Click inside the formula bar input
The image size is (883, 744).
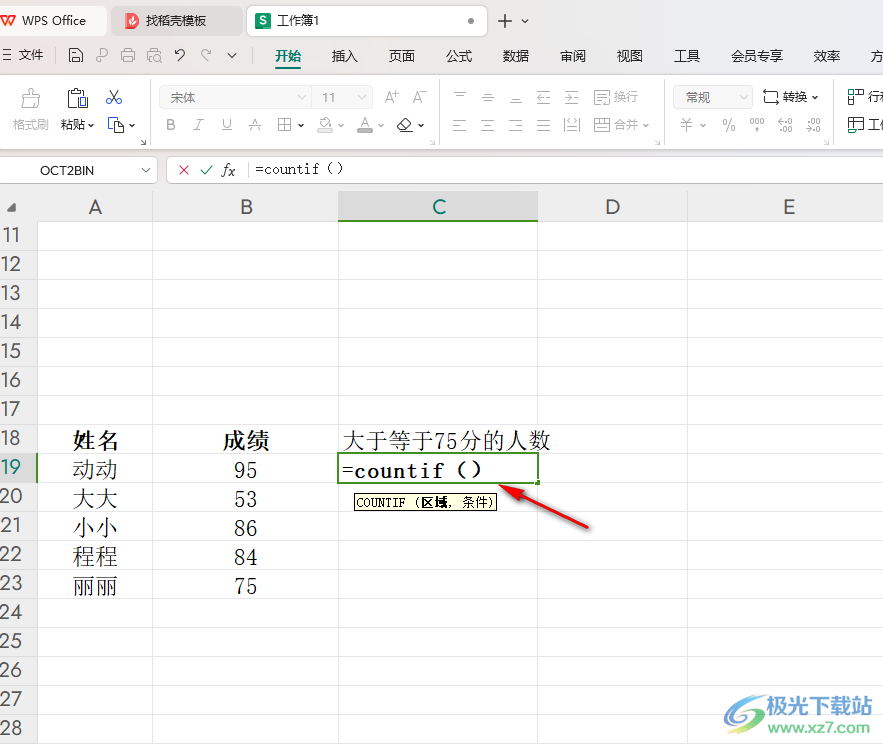point(563,170)
